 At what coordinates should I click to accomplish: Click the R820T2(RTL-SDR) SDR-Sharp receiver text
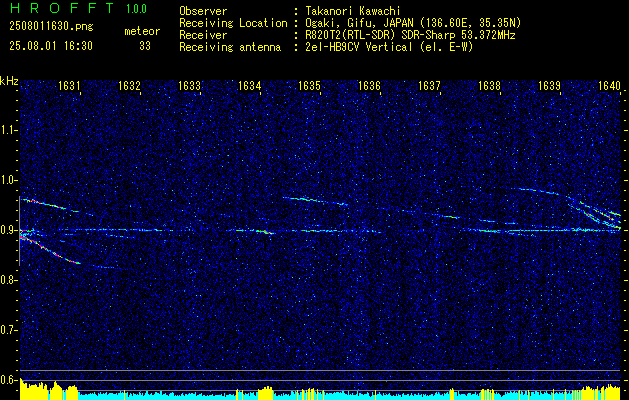tap(410, 35)
